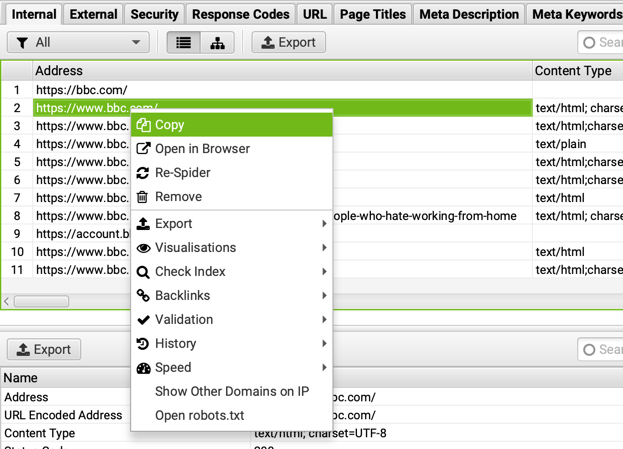Switch to the URL tab
Viewport: 623px width, 449px height.
pos(315,14)
